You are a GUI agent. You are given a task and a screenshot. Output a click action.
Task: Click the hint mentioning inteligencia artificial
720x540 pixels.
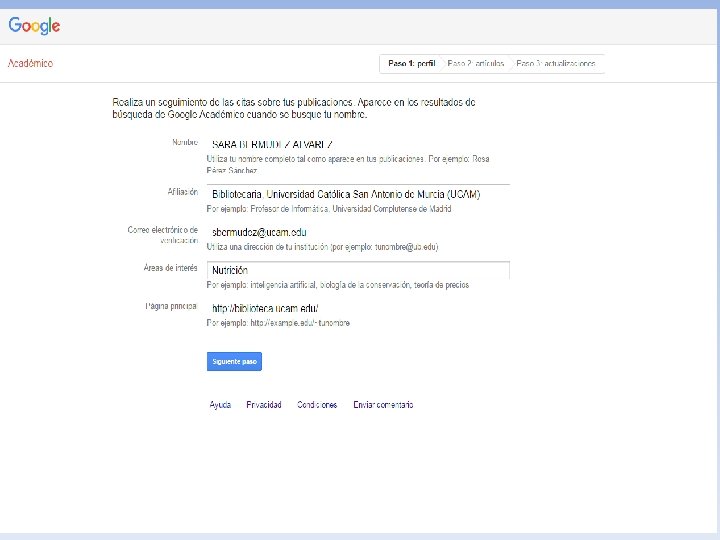click(338, 285)
